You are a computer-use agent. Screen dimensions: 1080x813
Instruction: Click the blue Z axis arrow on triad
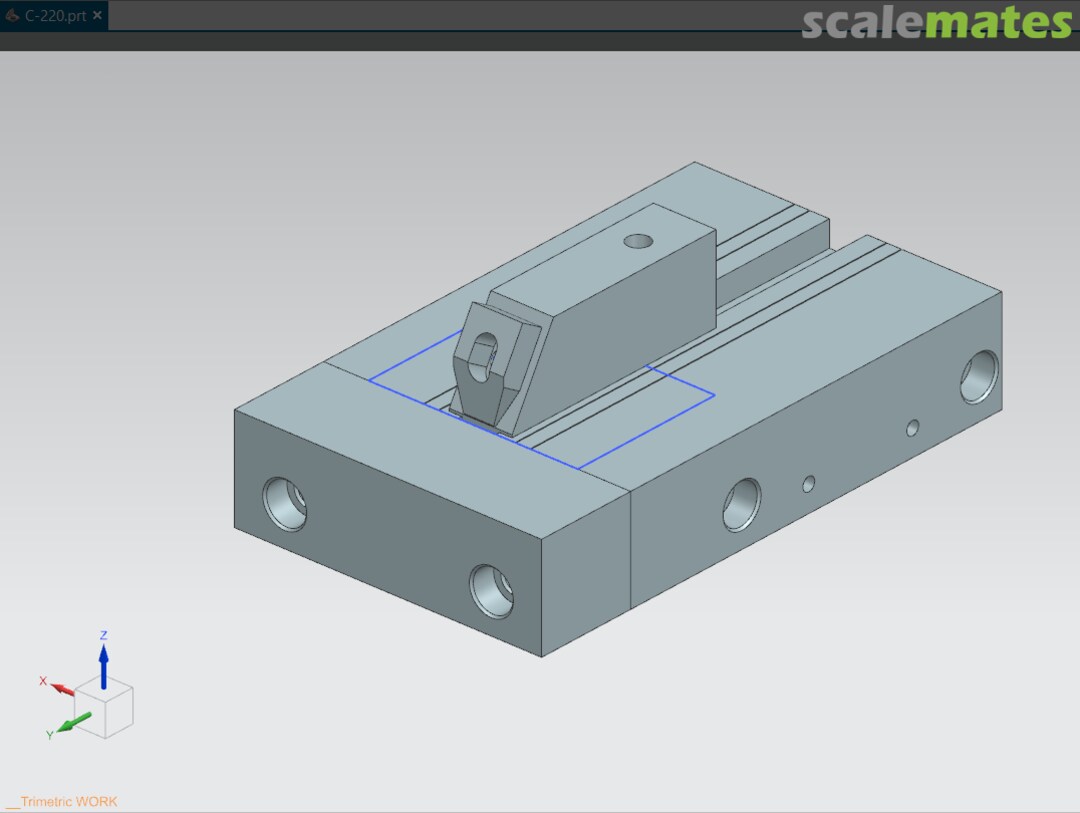103,663
